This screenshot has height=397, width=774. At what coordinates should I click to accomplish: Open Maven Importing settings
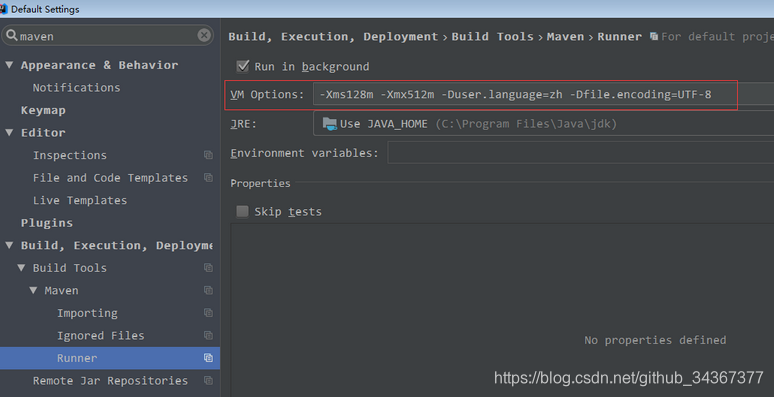pos(87,313)
